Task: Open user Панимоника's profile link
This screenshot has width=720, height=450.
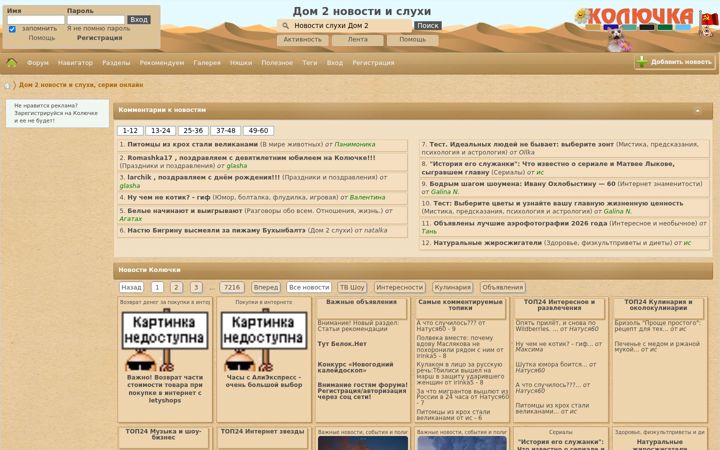Action: coord(355,145)
